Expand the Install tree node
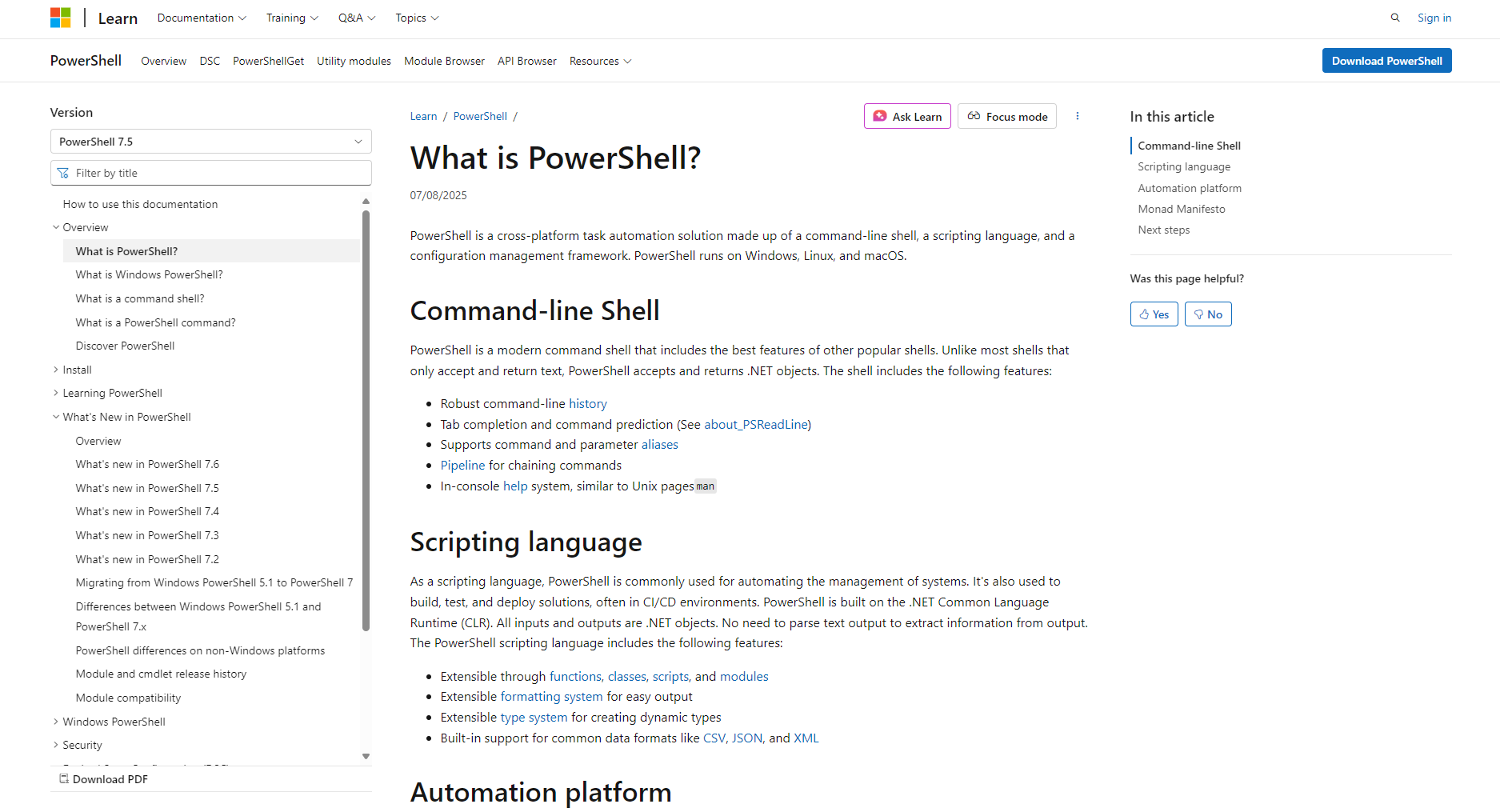1500x812 pixels. coord(56,370)
